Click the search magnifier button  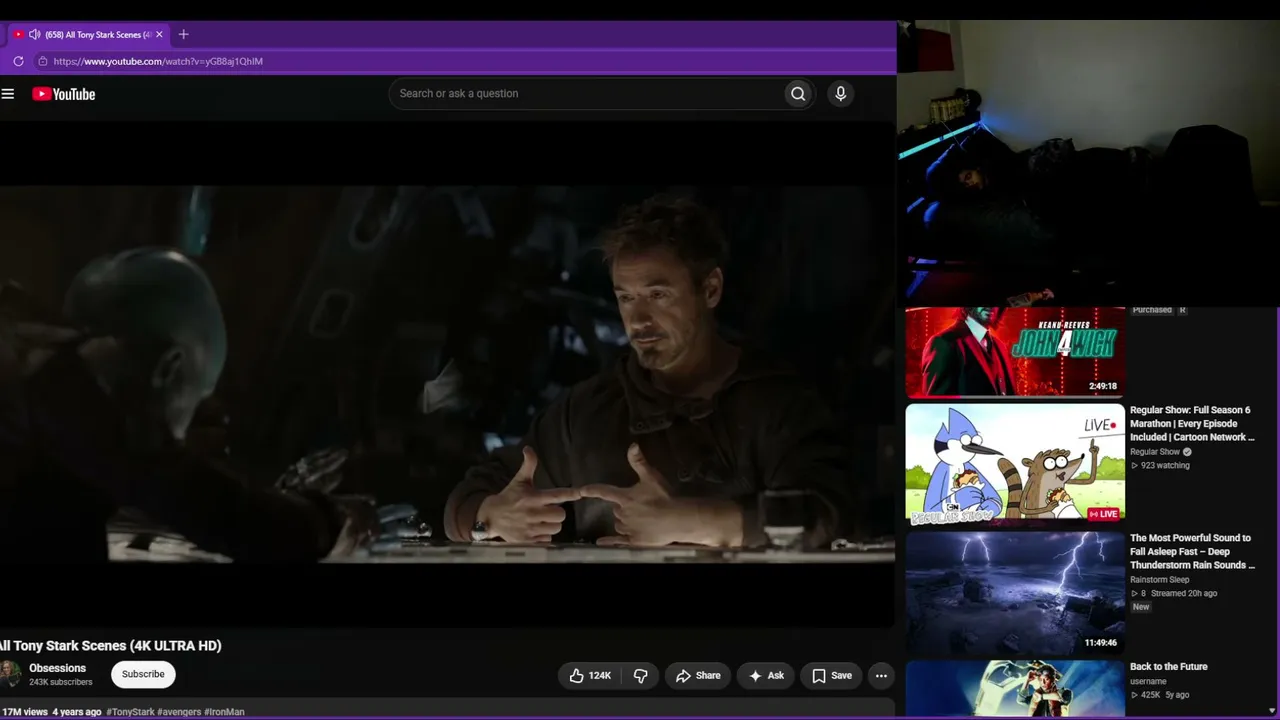click(798, 94)
